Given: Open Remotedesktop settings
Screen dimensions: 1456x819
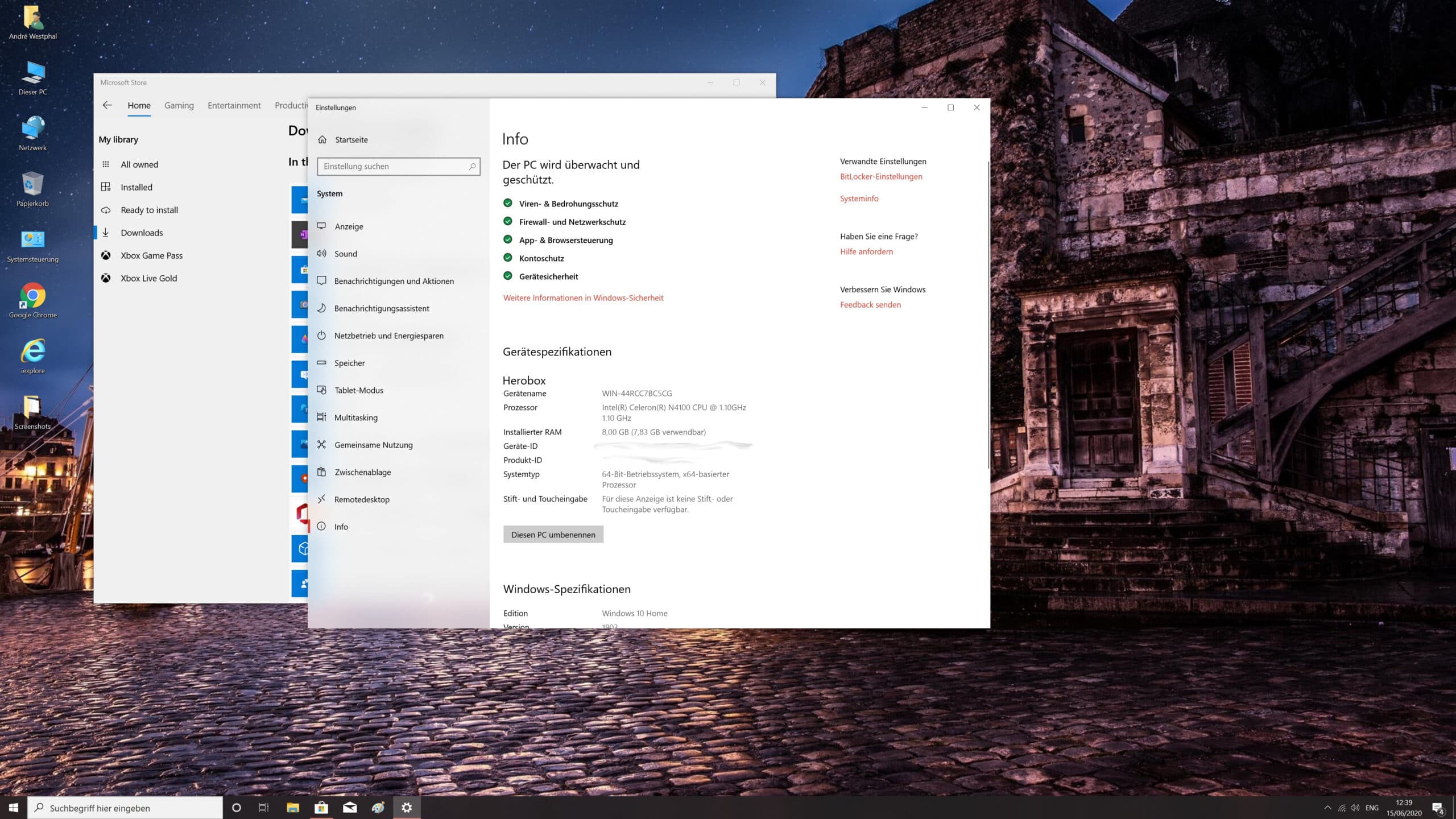Looking at the screenshot, I should tap(398, 499).
